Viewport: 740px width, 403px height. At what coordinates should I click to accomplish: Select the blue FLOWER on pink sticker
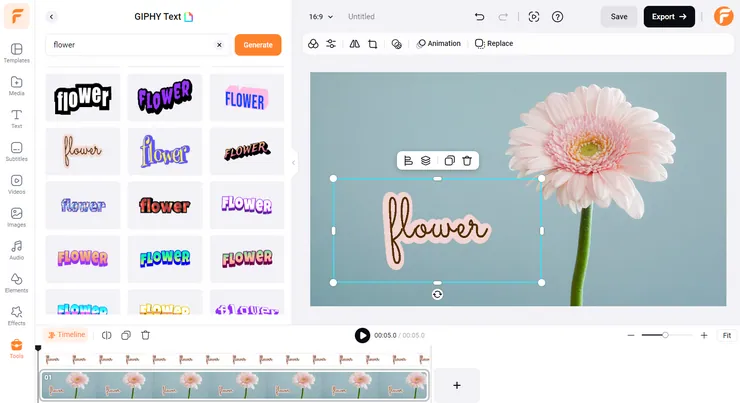coord(247,98)
